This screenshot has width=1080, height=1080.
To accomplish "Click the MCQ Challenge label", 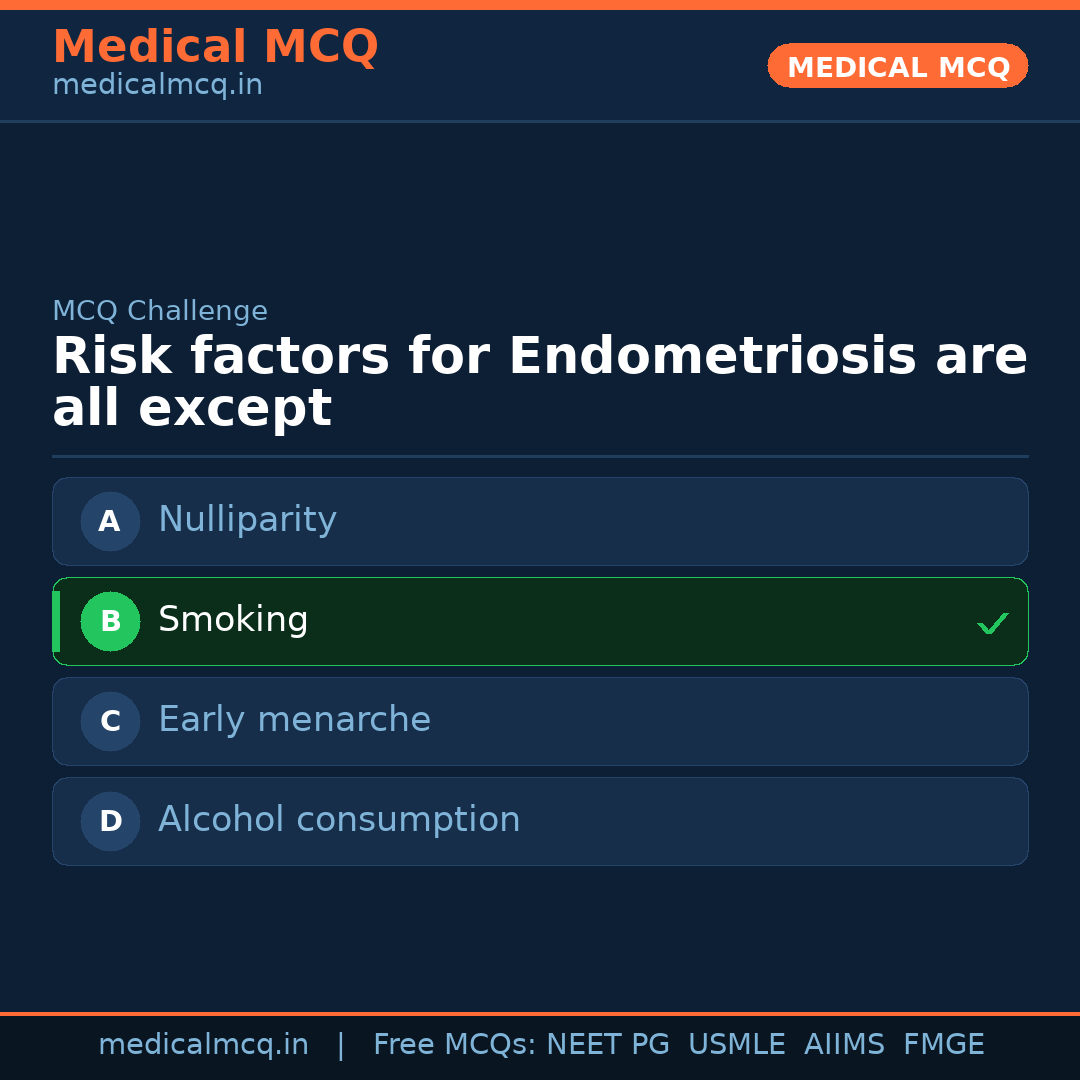I will (160, 311).
